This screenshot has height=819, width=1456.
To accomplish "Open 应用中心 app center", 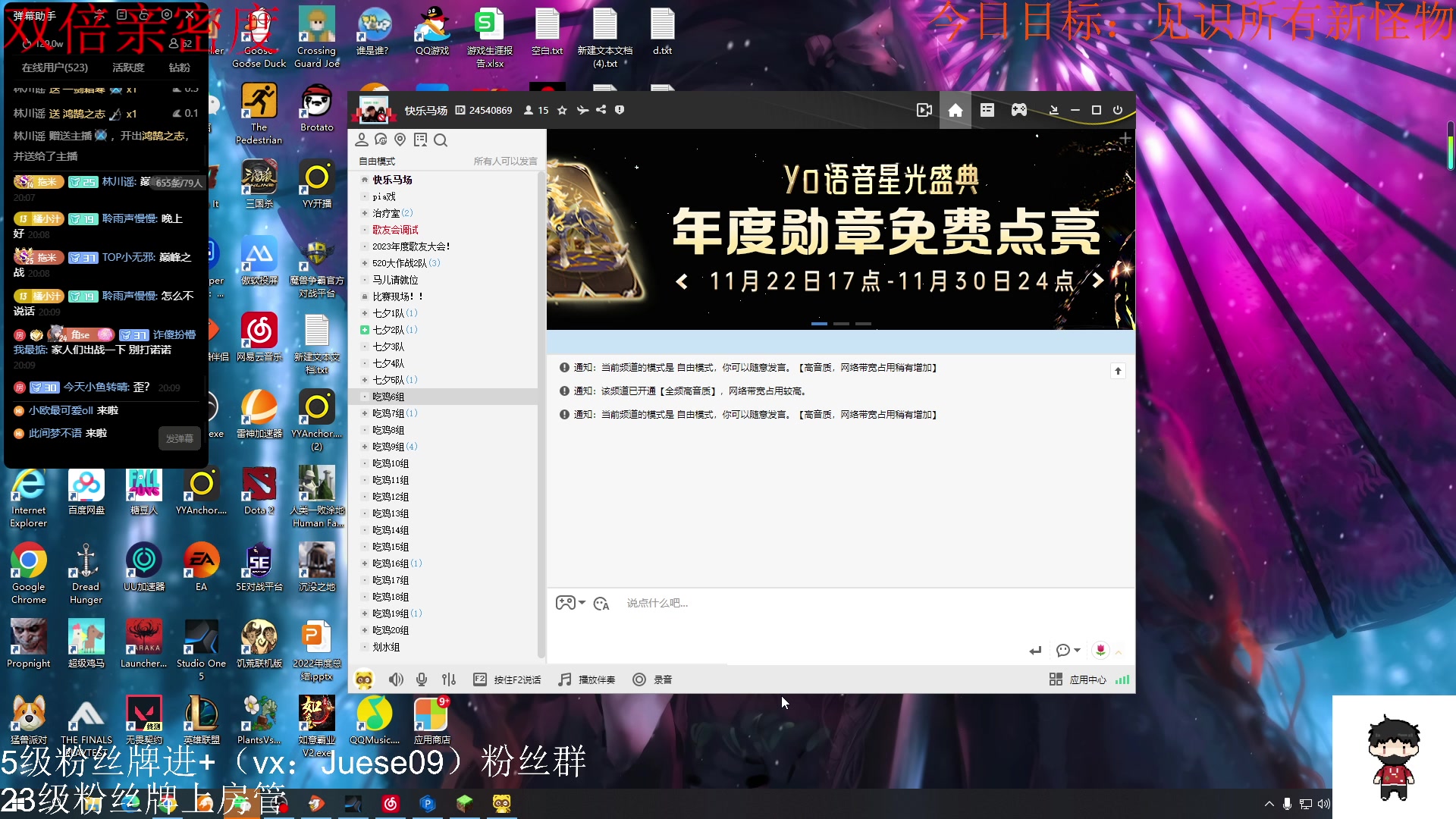I will coord(1078,679).
